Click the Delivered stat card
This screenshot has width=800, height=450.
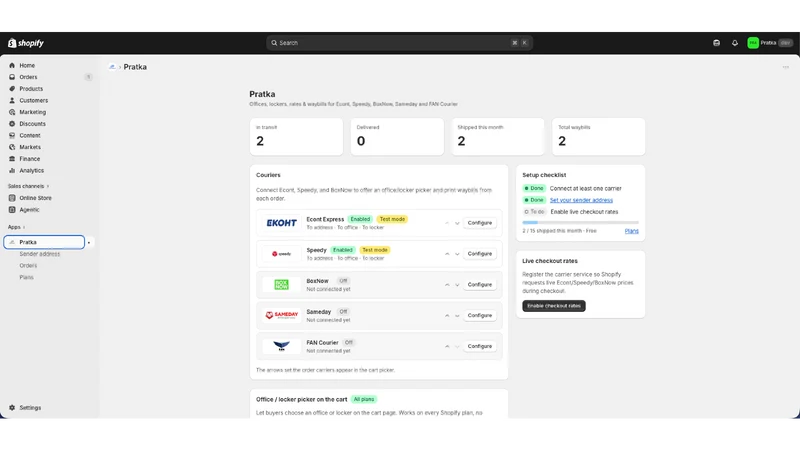tap(397, 137)
